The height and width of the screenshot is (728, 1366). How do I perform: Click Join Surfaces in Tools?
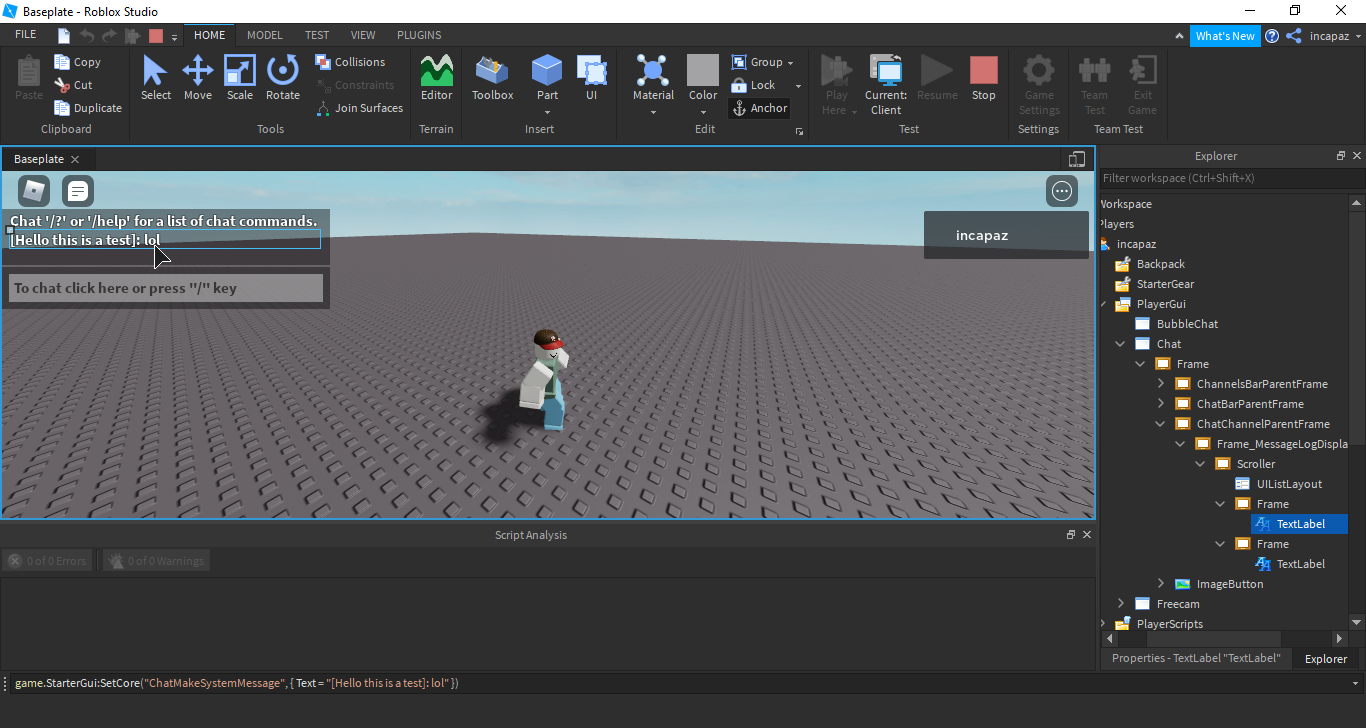pos(360,108)
